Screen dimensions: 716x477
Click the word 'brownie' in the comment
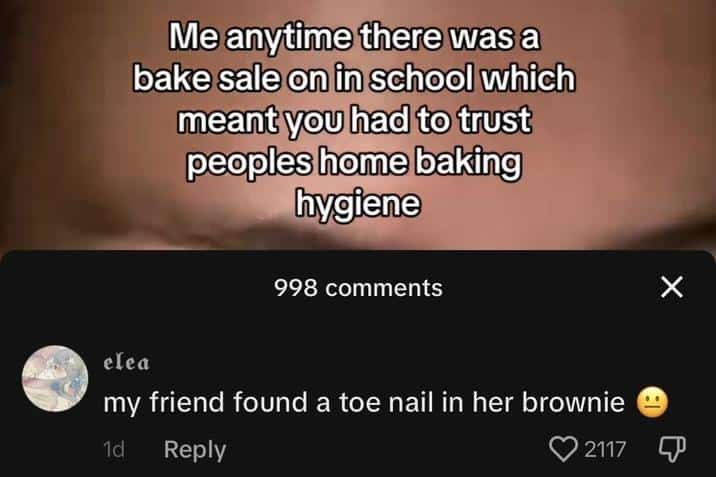coord(573,403)
